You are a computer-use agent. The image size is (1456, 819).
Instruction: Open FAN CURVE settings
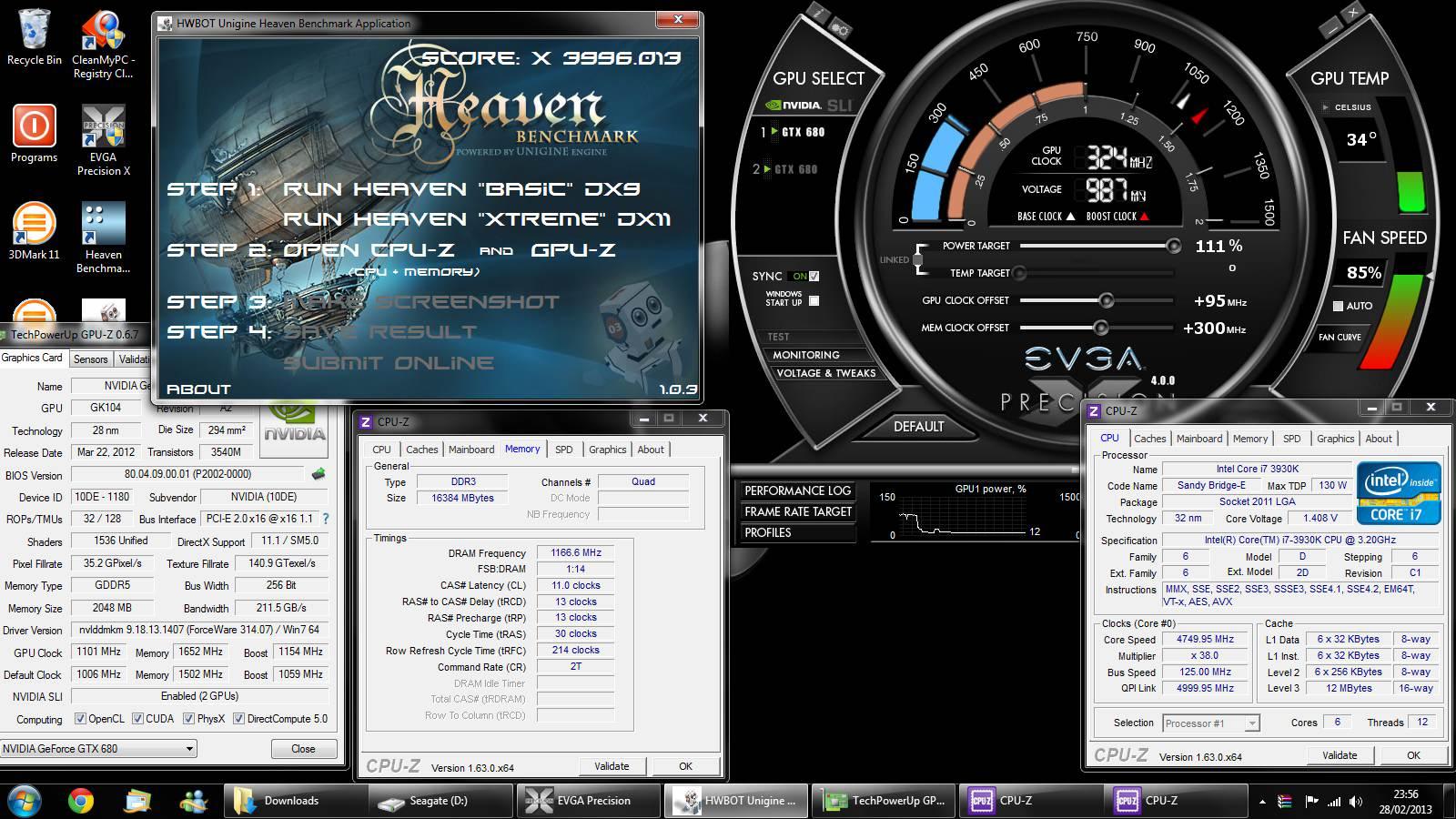point(1340,337)
